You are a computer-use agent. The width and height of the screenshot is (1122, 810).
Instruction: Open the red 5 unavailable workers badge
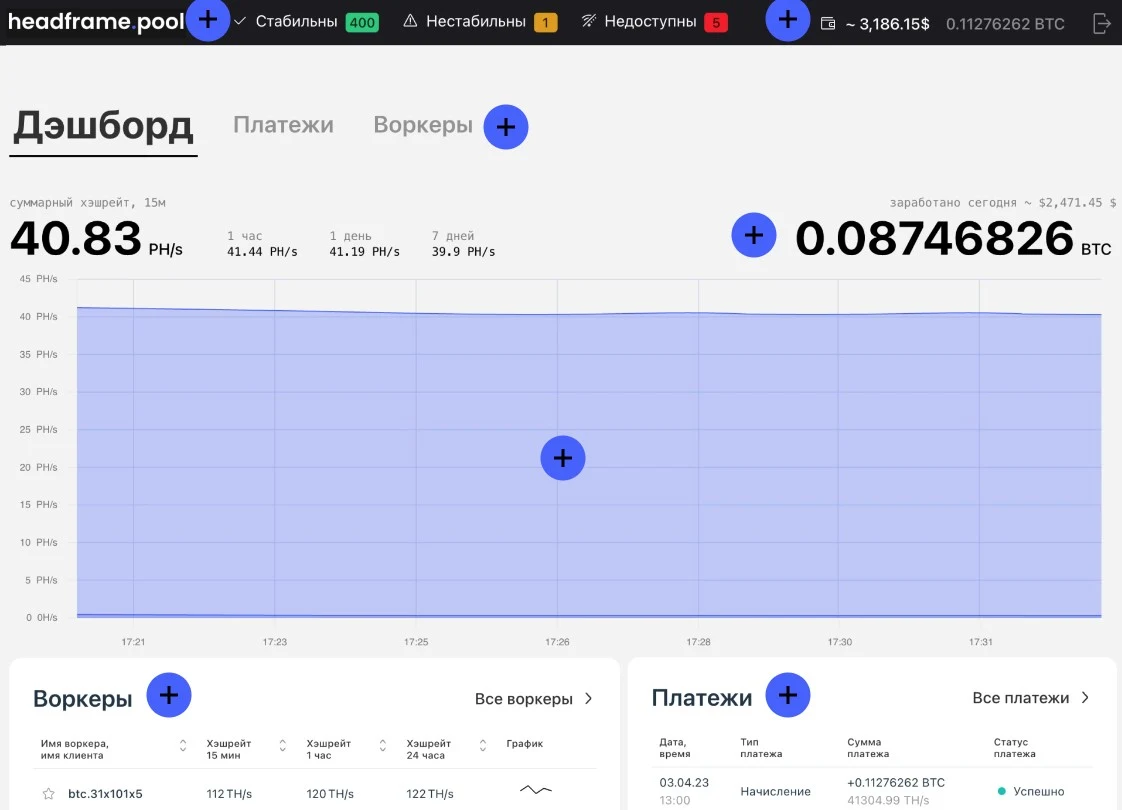pos(716,22)
